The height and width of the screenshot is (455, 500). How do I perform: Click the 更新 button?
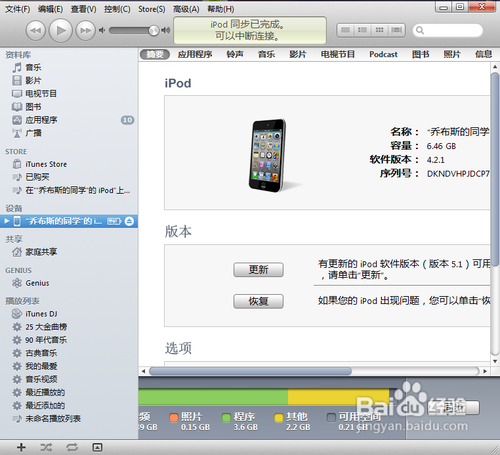point(258,270)
